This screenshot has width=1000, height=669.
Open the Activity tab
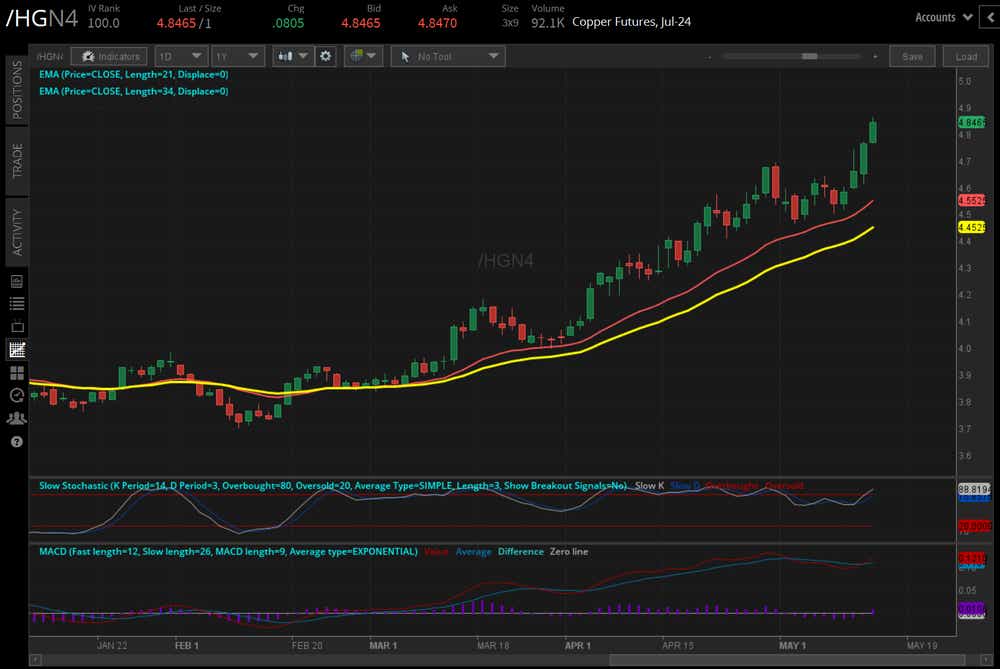(17, 228)
